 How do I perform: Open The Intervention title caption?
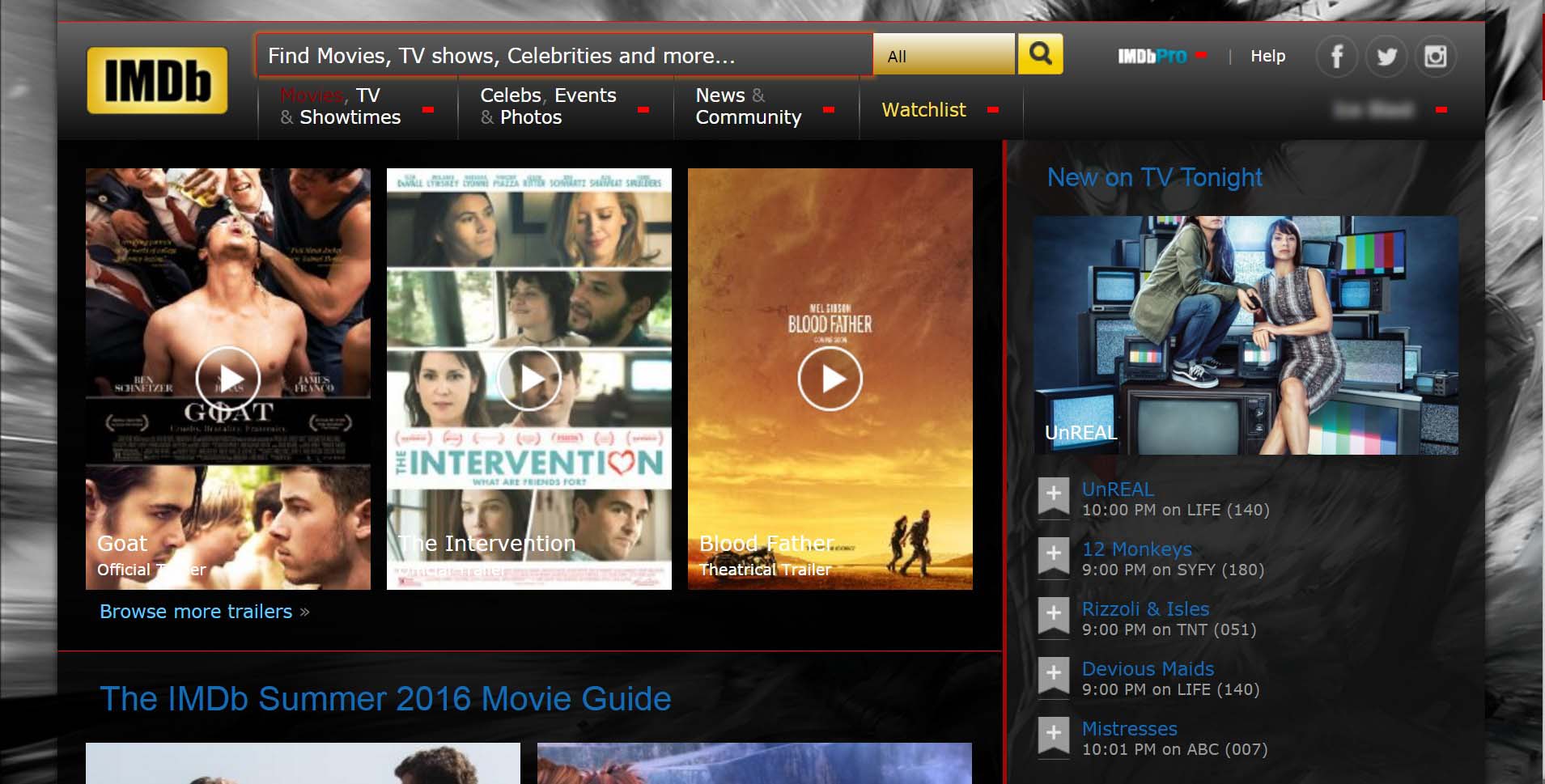pyautogui.click(x=487, y=544)
